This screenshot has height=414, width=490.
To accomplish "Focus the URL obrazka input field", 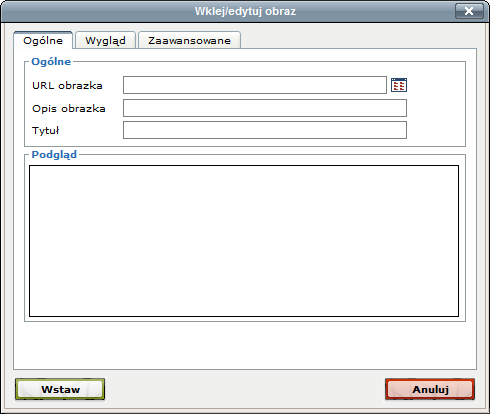I will pos(255,85).
